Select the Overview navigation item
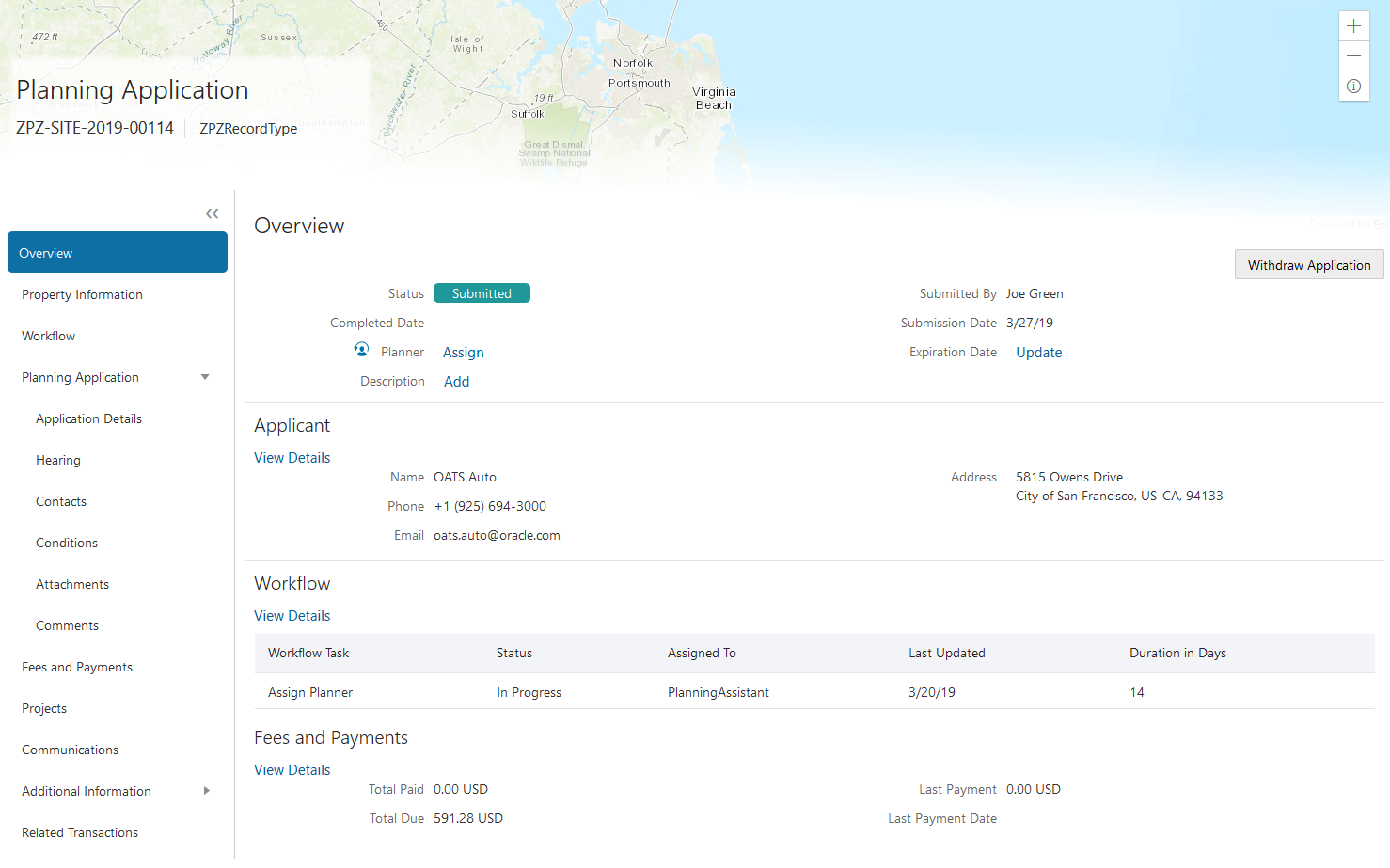The width and height of the screenshot is (1390, 868). 118,252
